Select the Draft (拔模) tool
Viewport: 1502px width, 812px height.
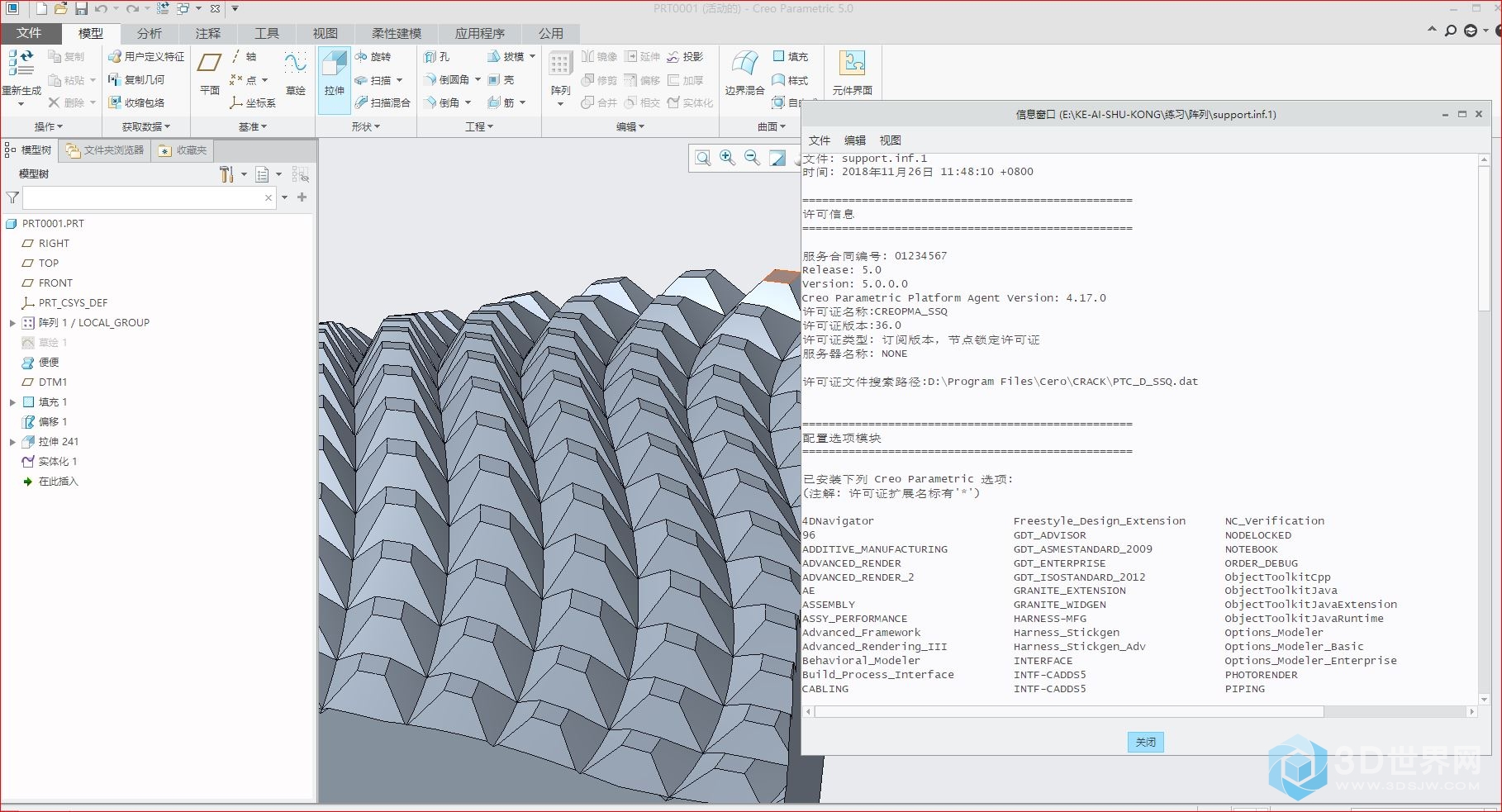(506, 56)
